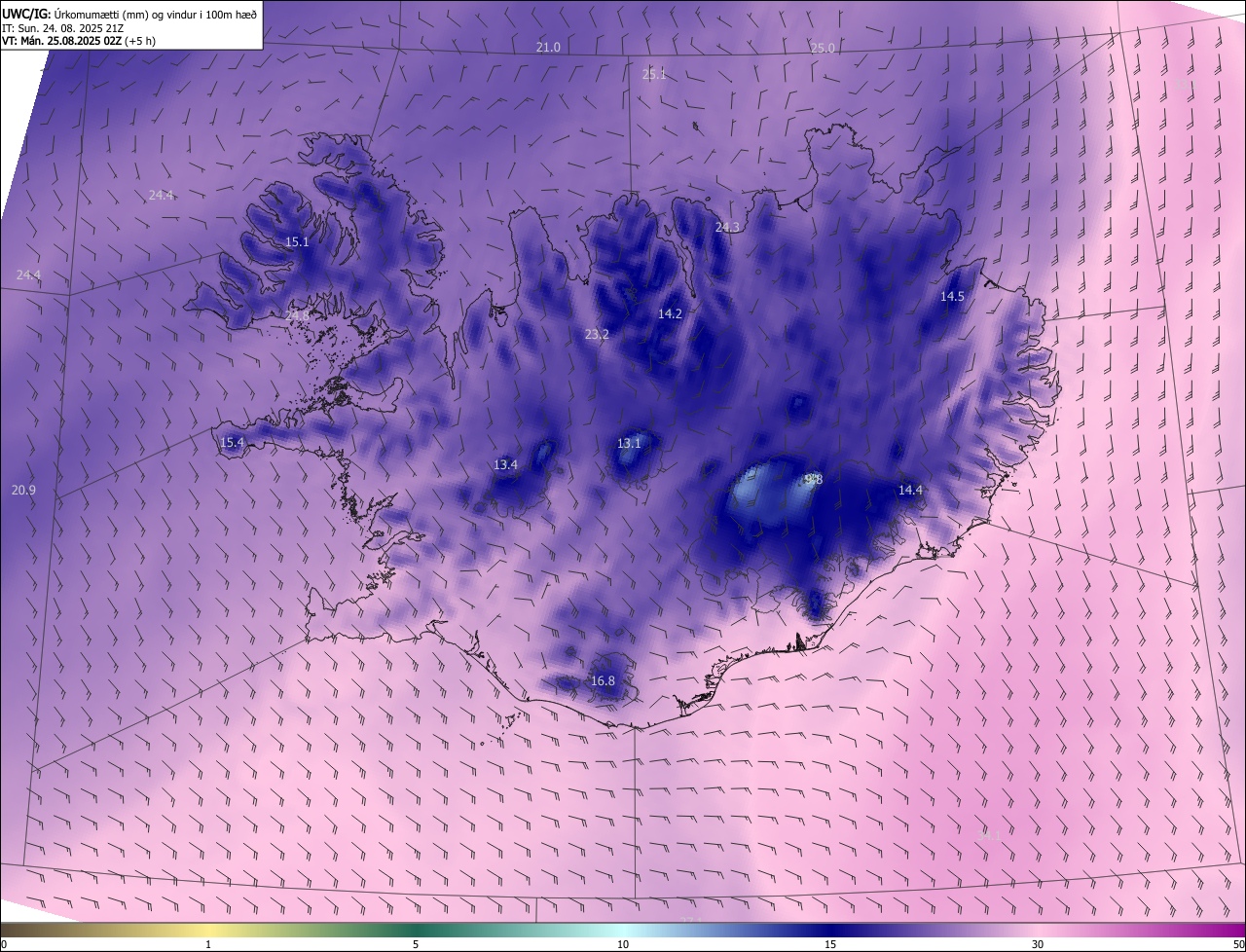
Task: Click the color scale tick label 5
Action: [416, 944]
